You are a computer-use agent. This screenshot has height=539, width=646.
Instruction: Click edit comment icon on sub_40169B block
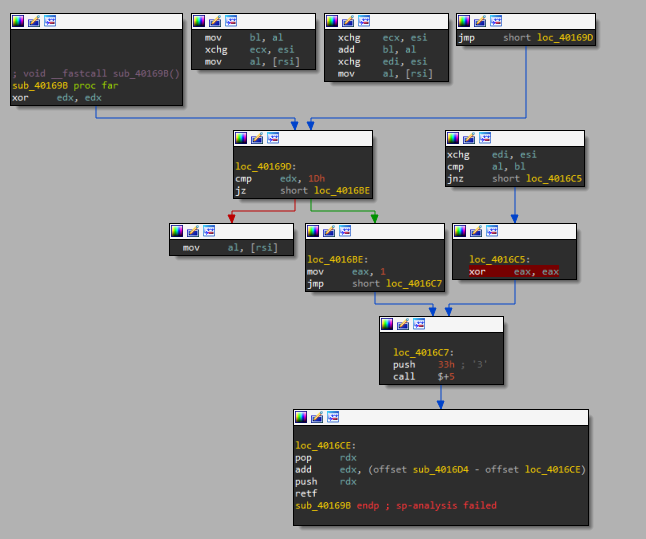[x=34, y=20]
